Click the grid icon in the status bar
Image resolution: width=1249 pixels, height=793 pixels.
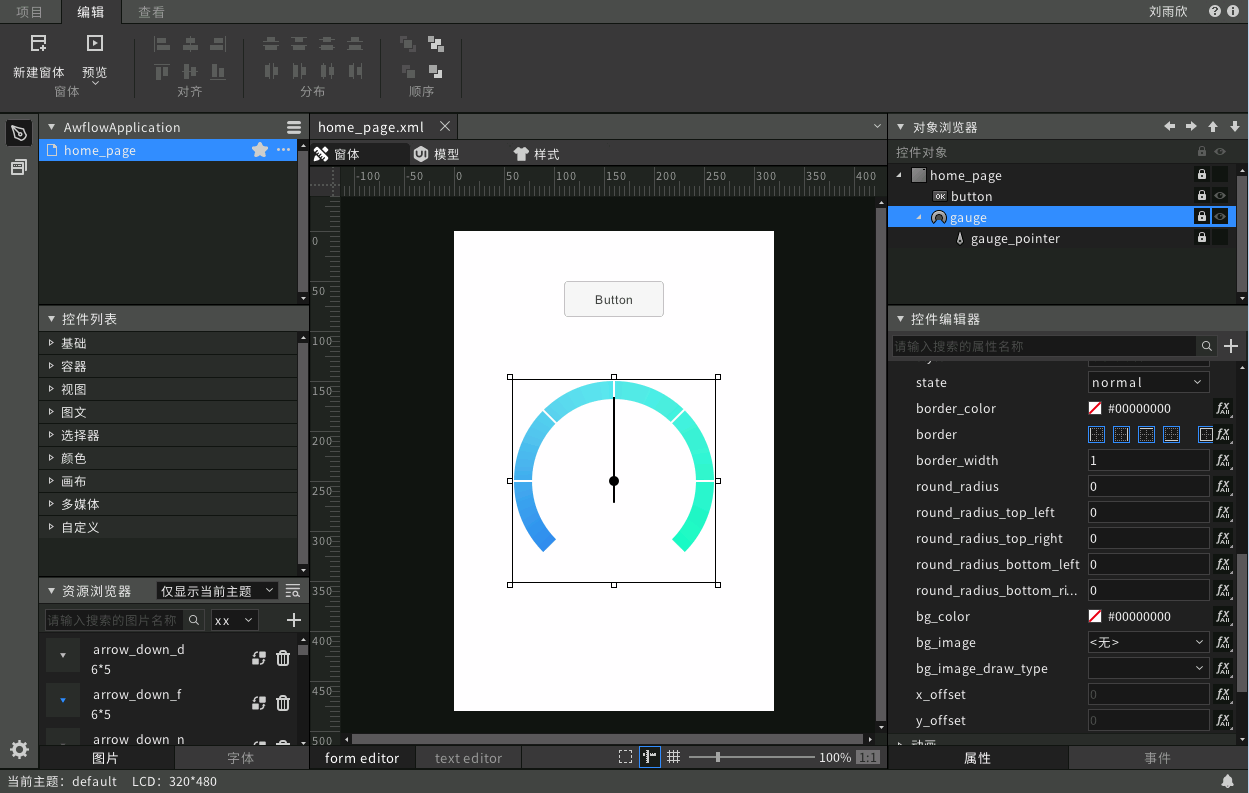(673, 757)
